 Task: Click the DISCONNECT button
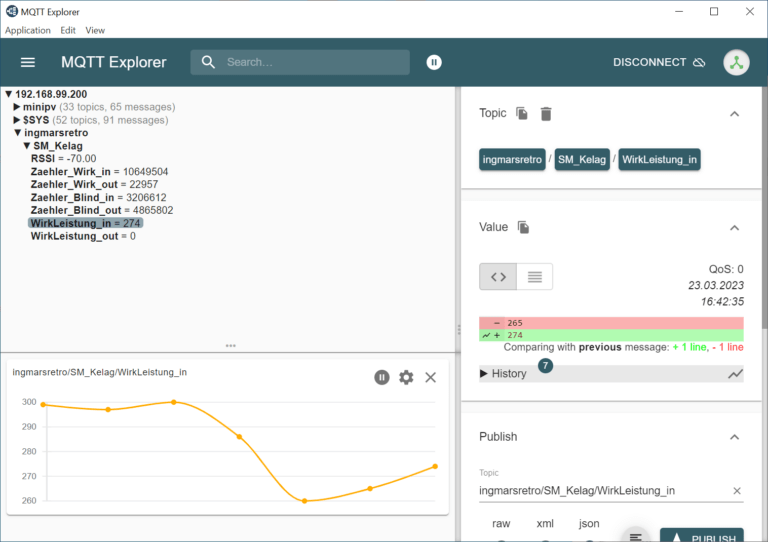point(658,62)
